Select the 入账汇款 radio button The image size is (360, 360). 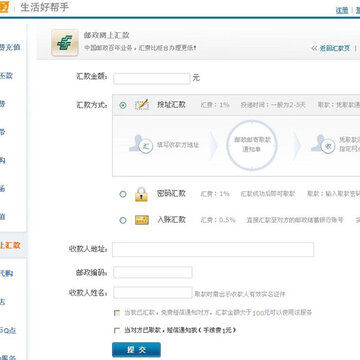[123, 220]
